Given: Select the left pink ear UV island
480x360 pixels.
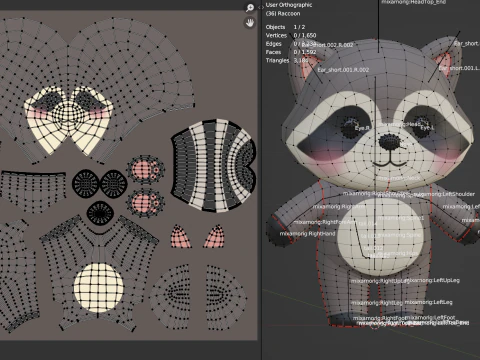Looking at the screenshot, I should coord(181,236).
